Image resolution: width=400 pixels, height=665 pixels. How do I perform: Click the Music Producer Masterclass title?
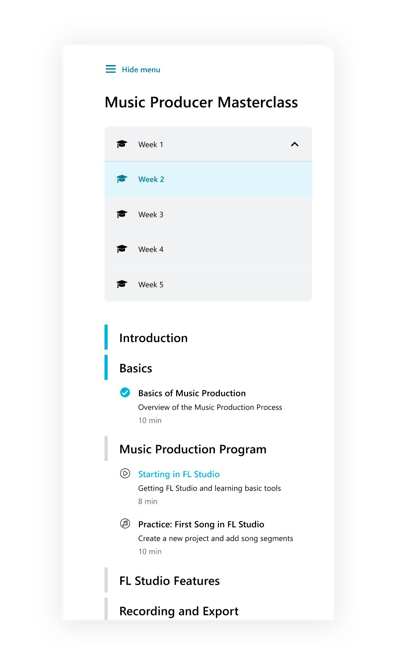click(201, 102)
